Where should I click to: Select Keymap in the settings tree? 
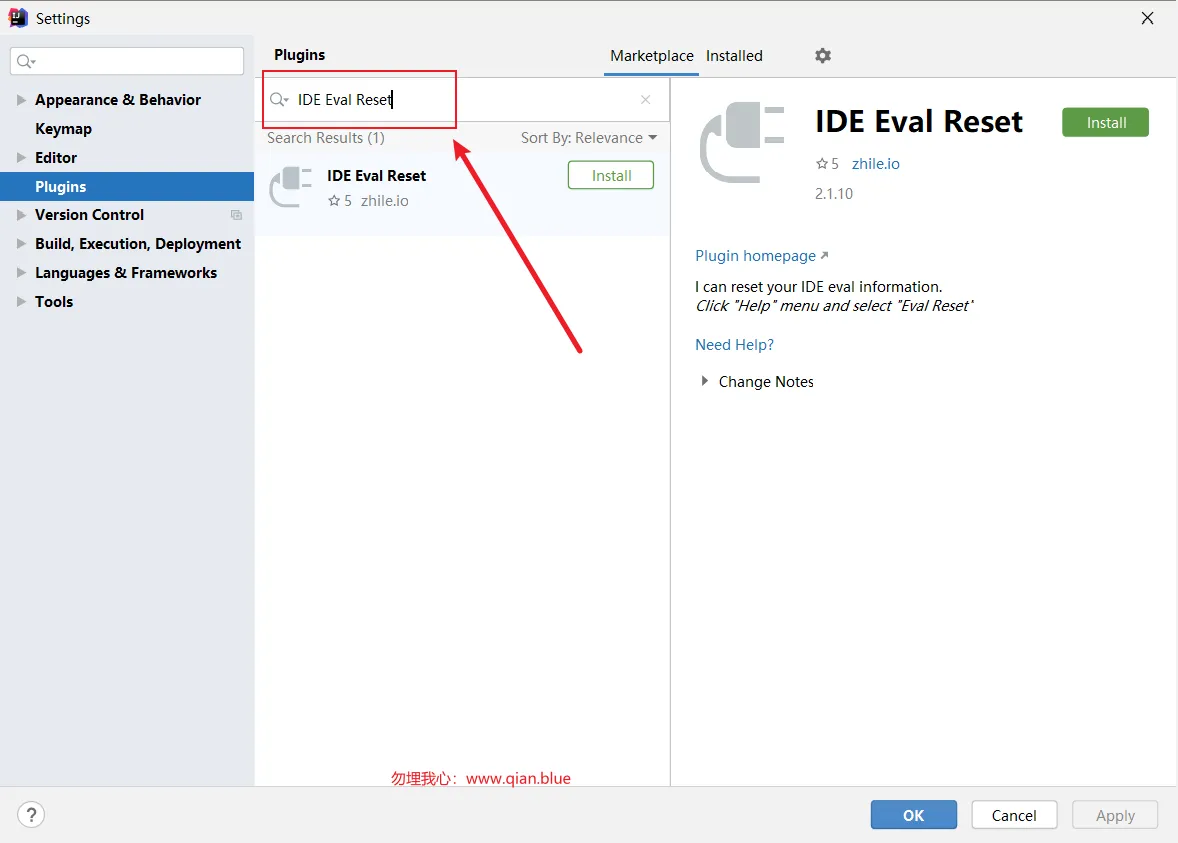pos(63,129)
